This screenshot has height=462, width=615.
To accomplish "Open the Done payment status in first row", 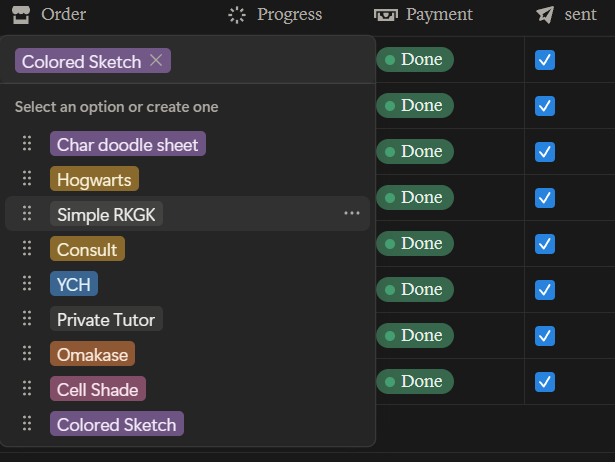I will [x=415, y=60].
